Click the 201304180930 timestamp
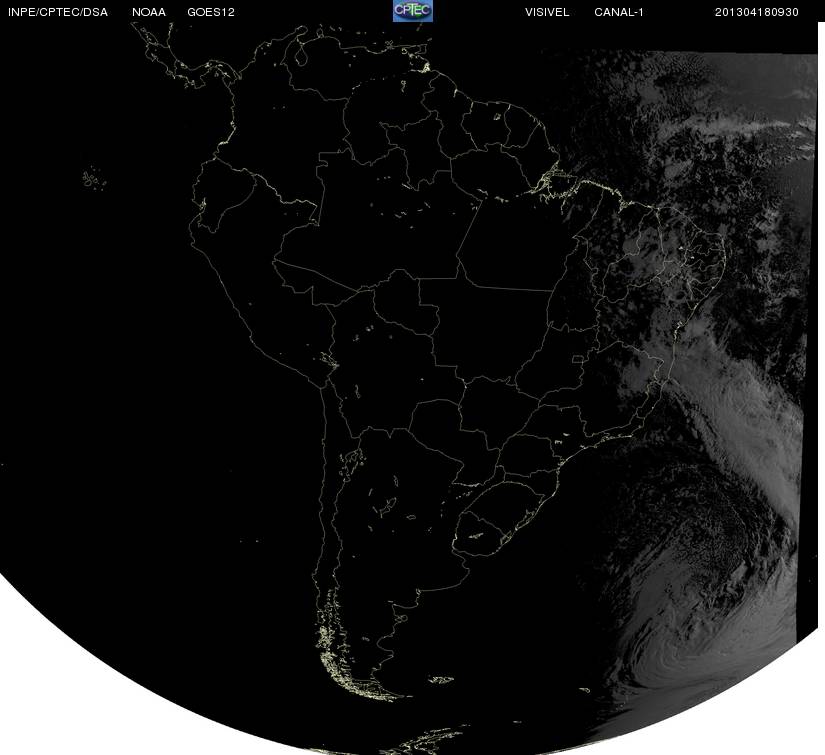 (x=757, y=12)
